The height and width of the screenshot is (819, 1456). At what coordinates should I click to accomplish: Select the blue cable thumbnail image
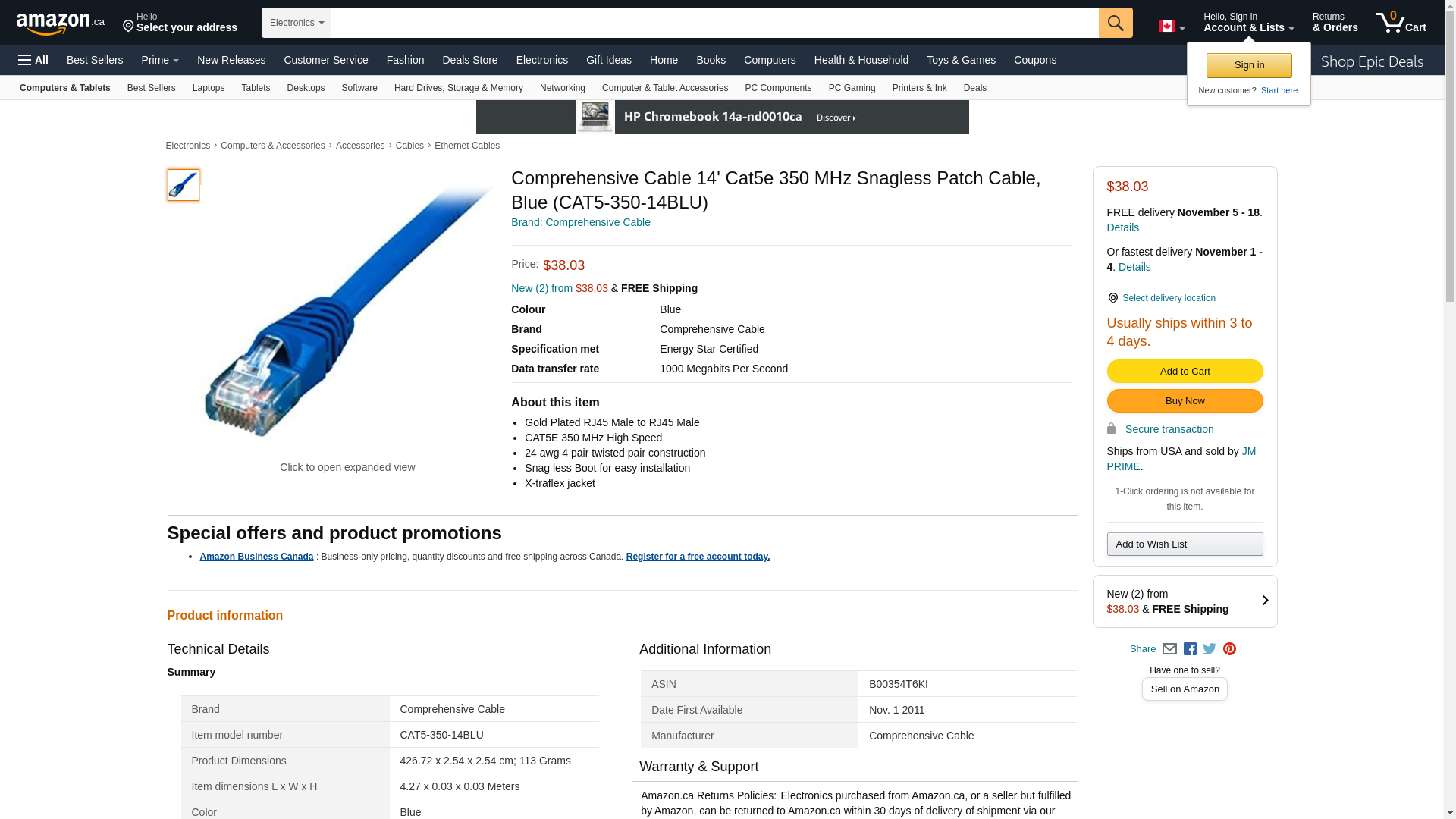pyautogui.click(x=184, y=185)
